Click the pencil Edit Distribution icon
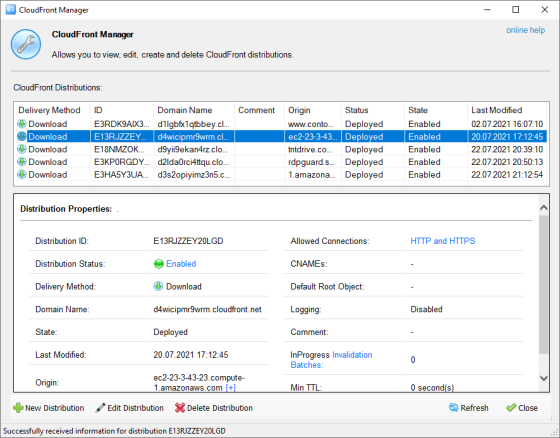Screen dimensions: 560x438 (x=100, y=408)
